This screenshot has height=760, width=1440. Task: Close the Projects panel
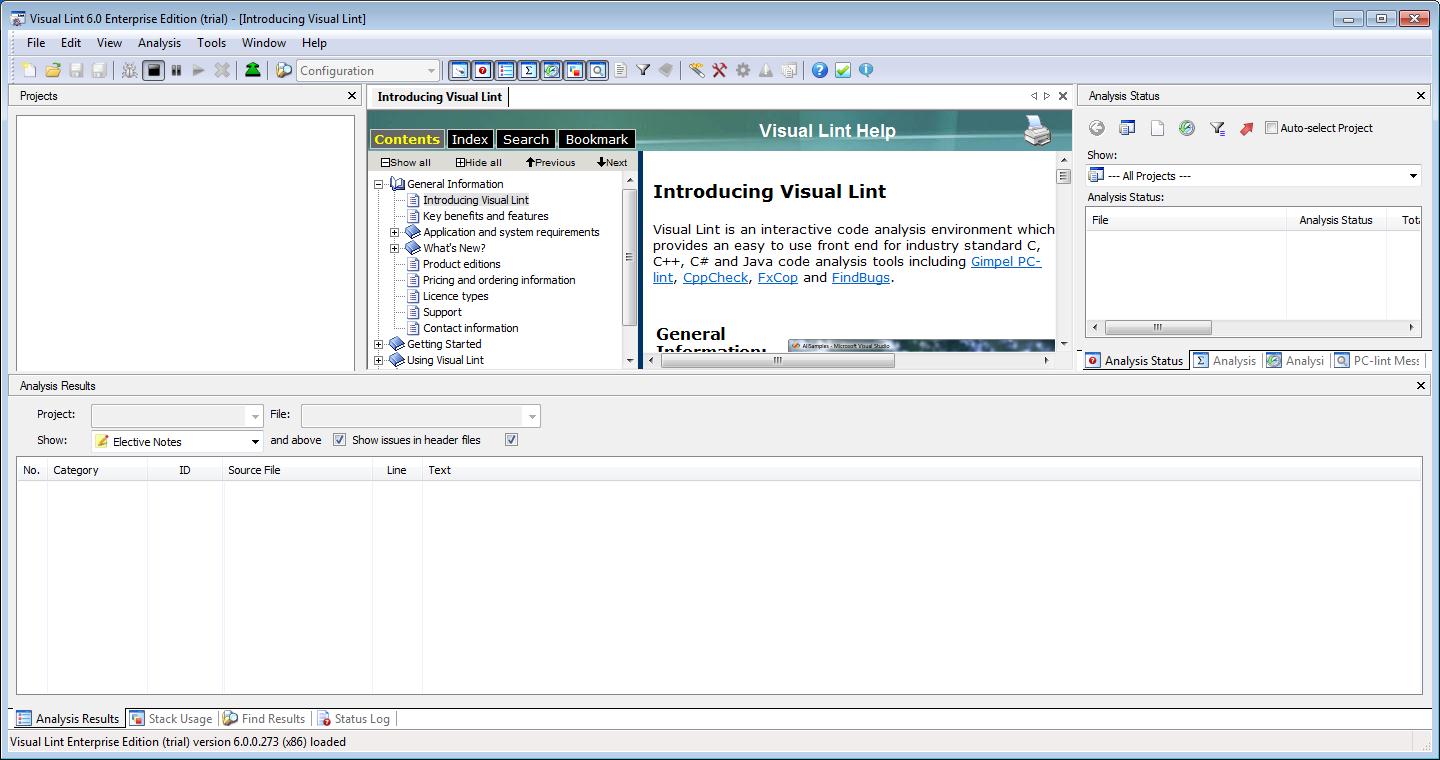pos(352,96)
